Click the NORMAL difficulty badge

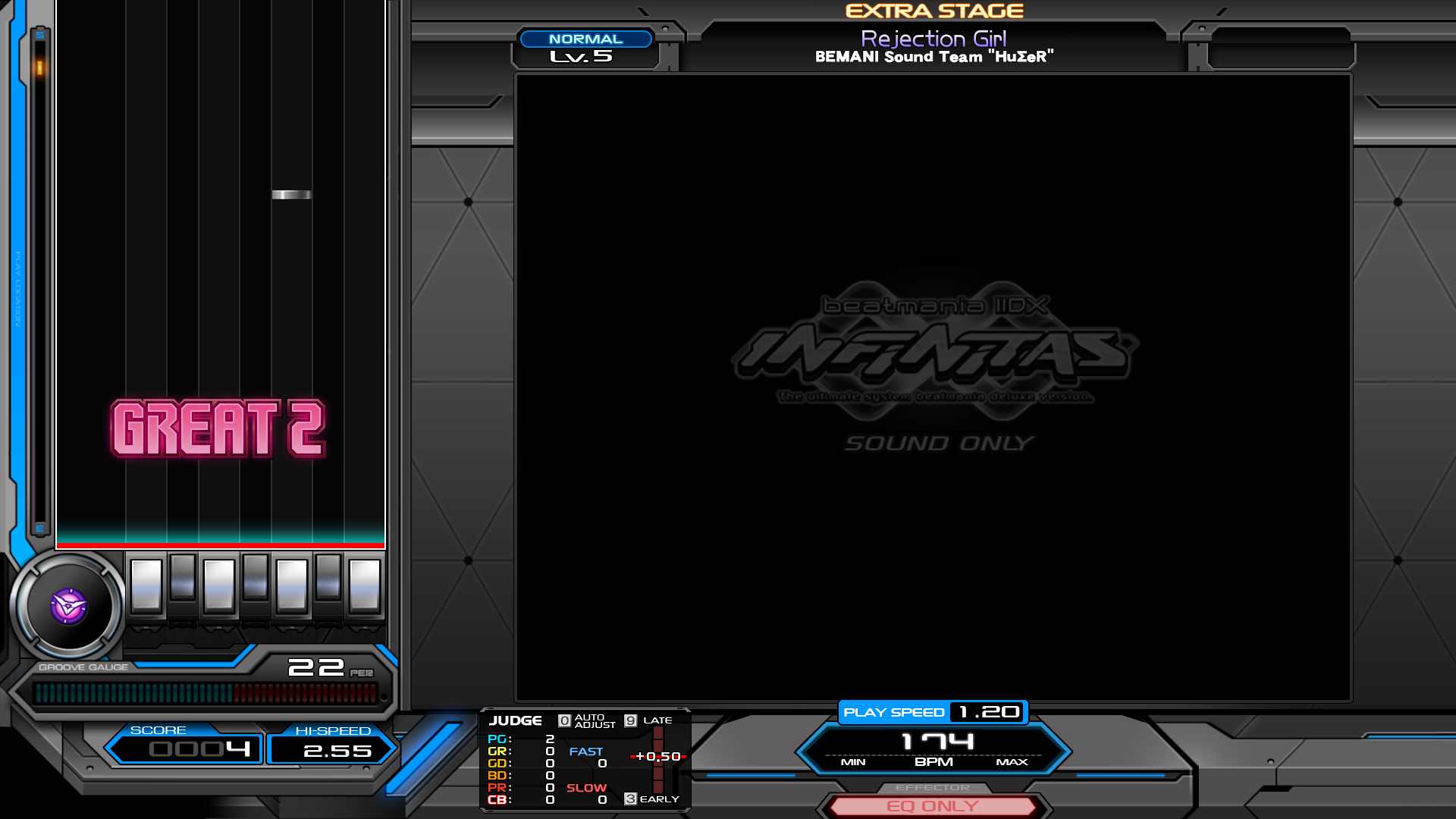coord(585,39)
